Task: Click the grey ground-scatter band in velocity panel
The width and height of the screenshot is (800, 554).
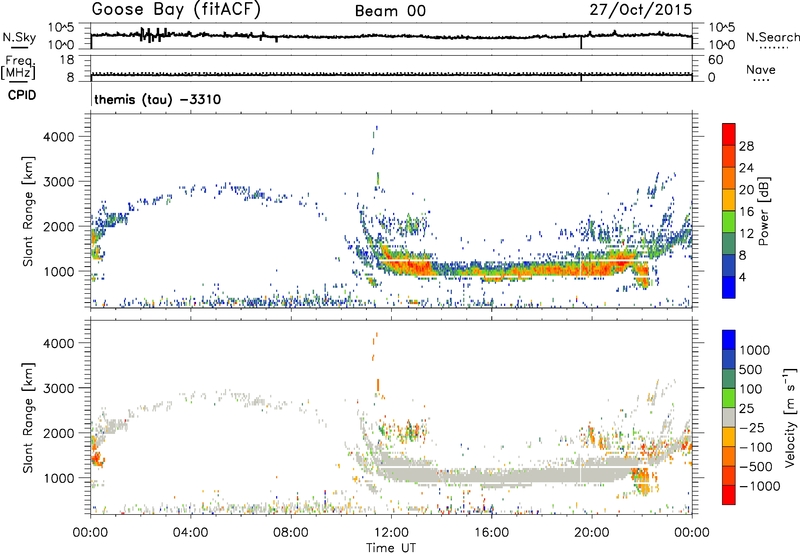Action: click(x=510, y=475)
